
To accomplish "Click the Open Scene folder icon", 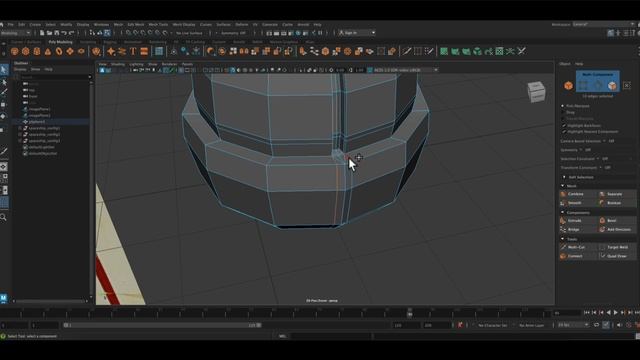I will coord(49,33).
